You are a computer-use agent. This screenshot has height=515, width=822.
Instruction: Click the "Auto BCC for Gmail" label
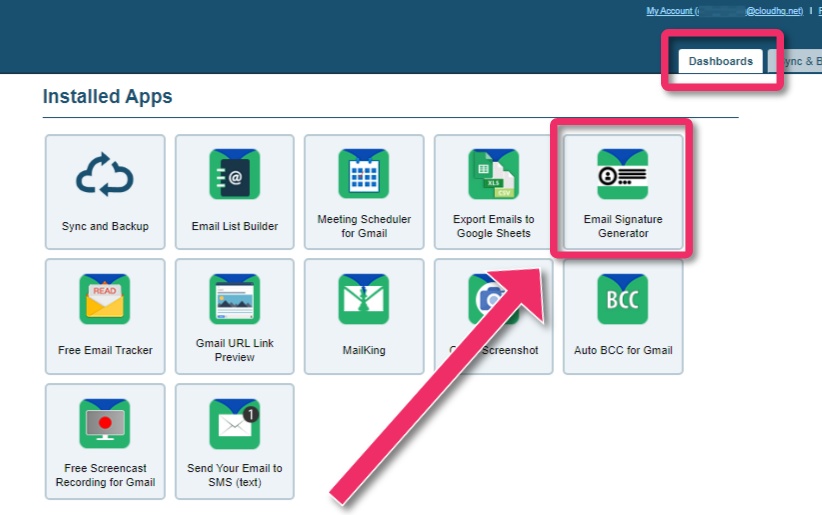pos(623,350)
